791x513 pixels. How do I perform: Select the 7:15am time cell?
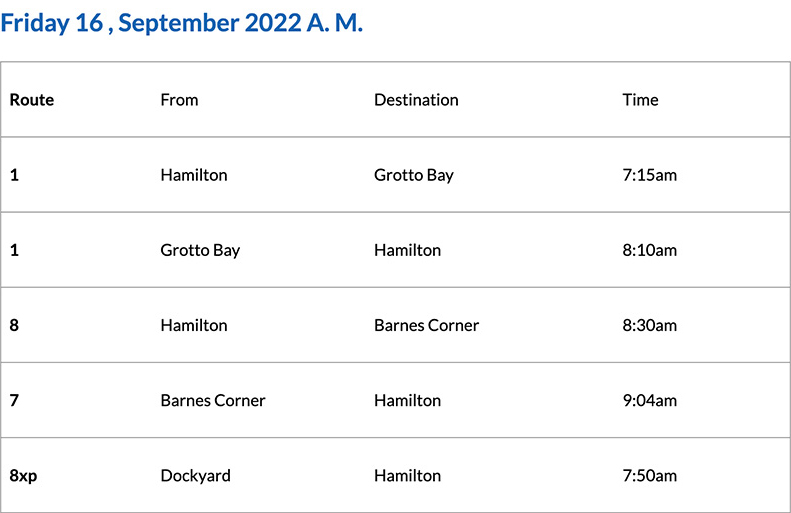click(649, 175)
